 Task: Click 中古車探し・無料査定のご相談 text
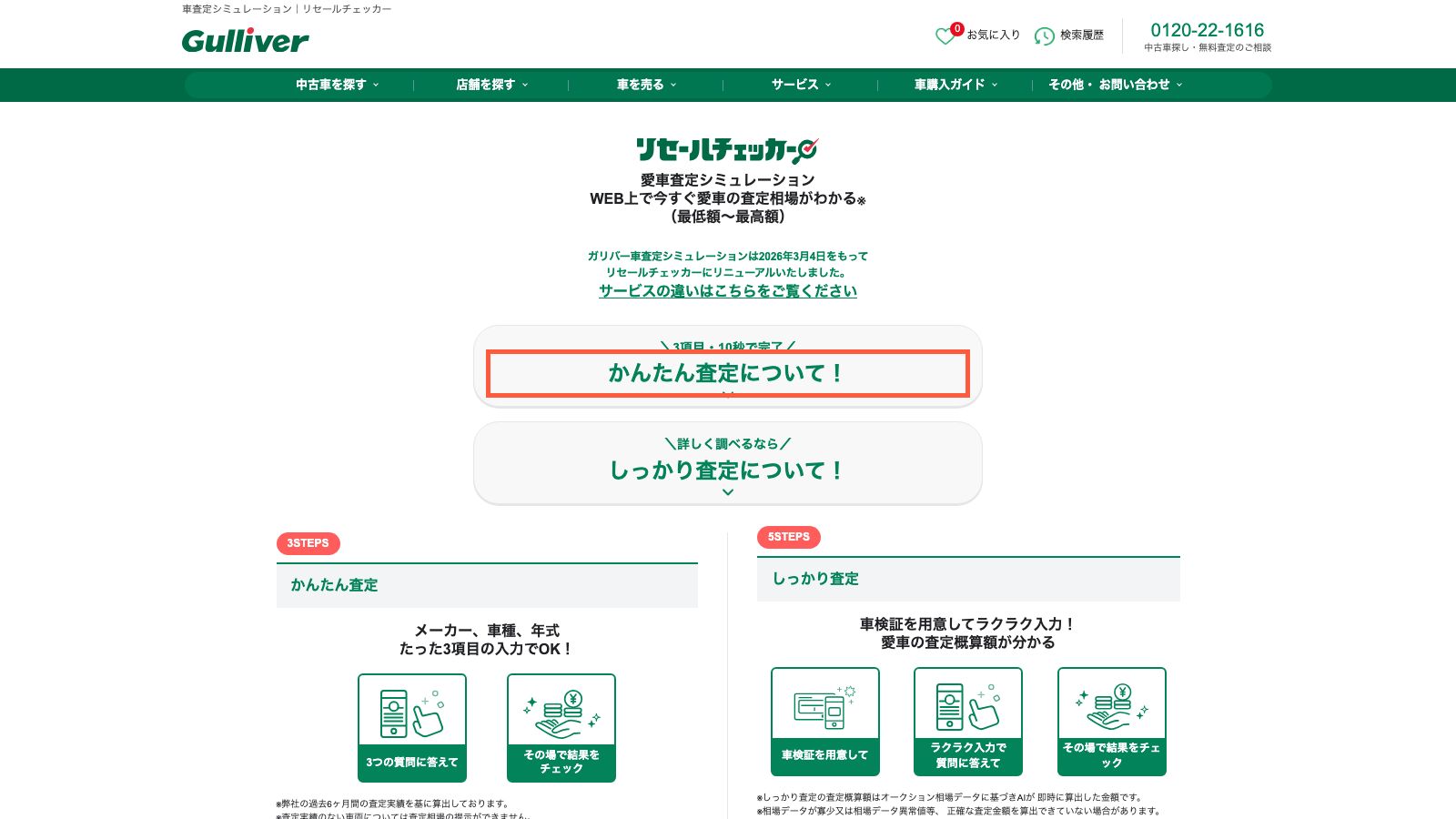(1208, 47)
